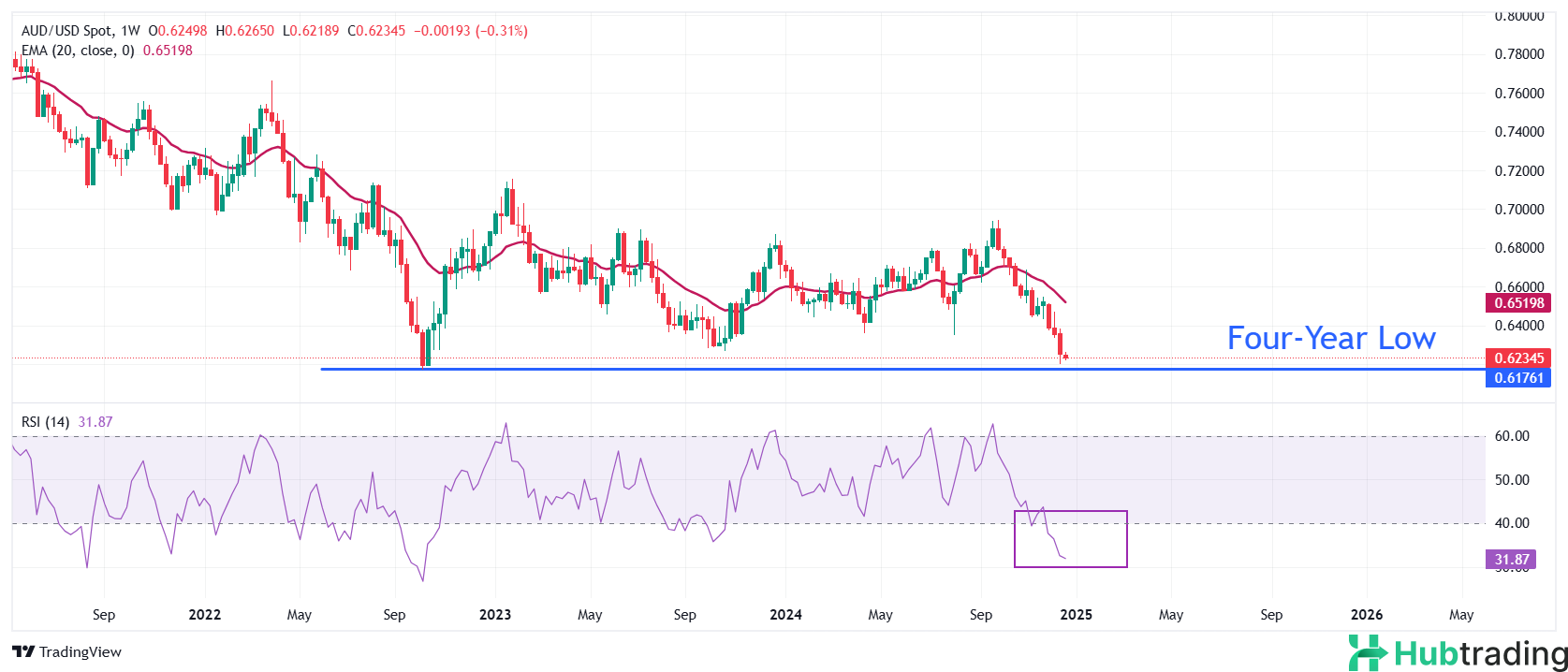This screenshot has width=1568, height=672.
Task: Click 2026 on the time axis
Action: [x=1367, y=615]
